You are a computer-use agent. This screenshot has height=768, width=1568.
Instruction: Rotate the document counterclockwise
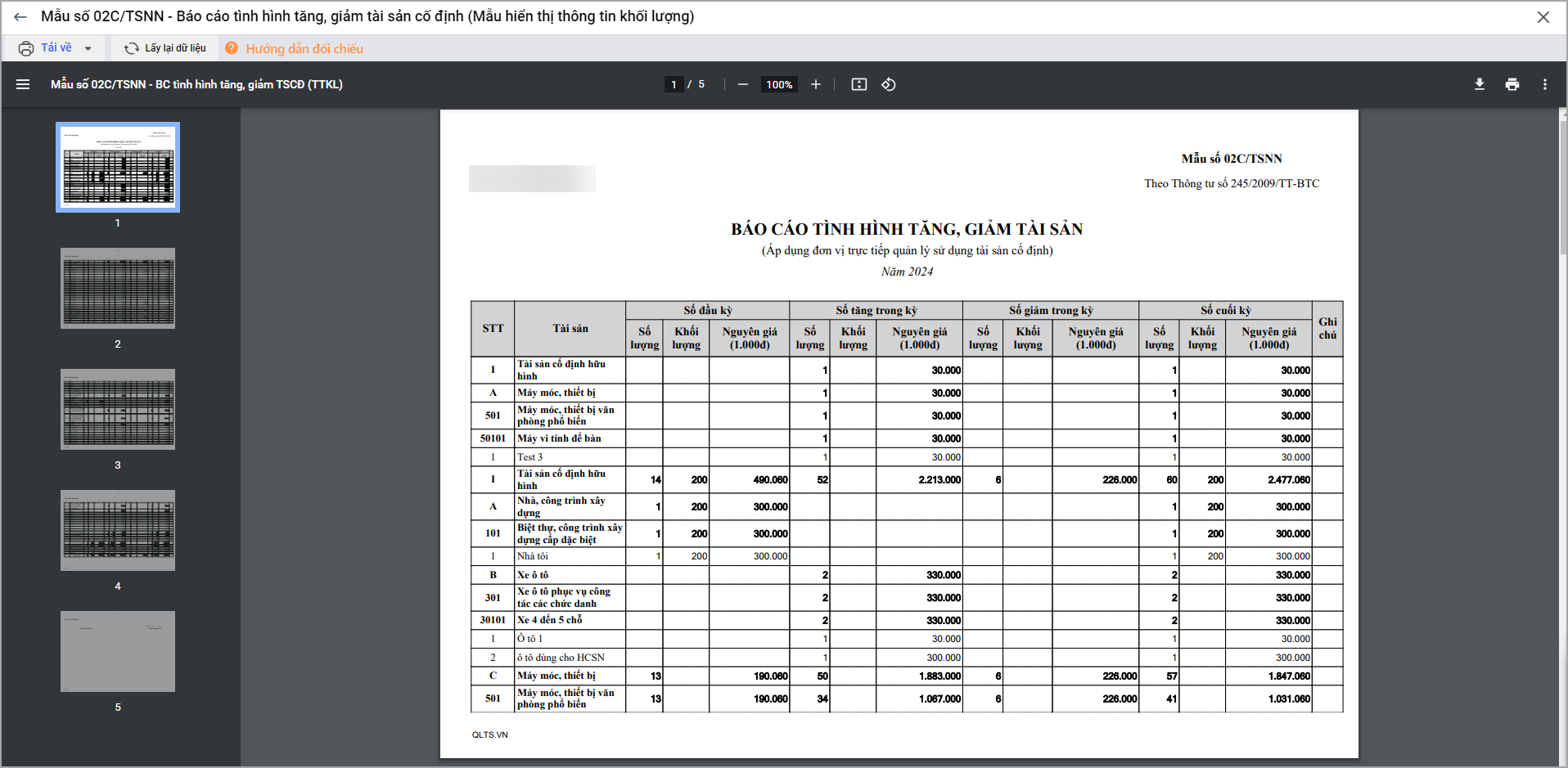point(889,84)
